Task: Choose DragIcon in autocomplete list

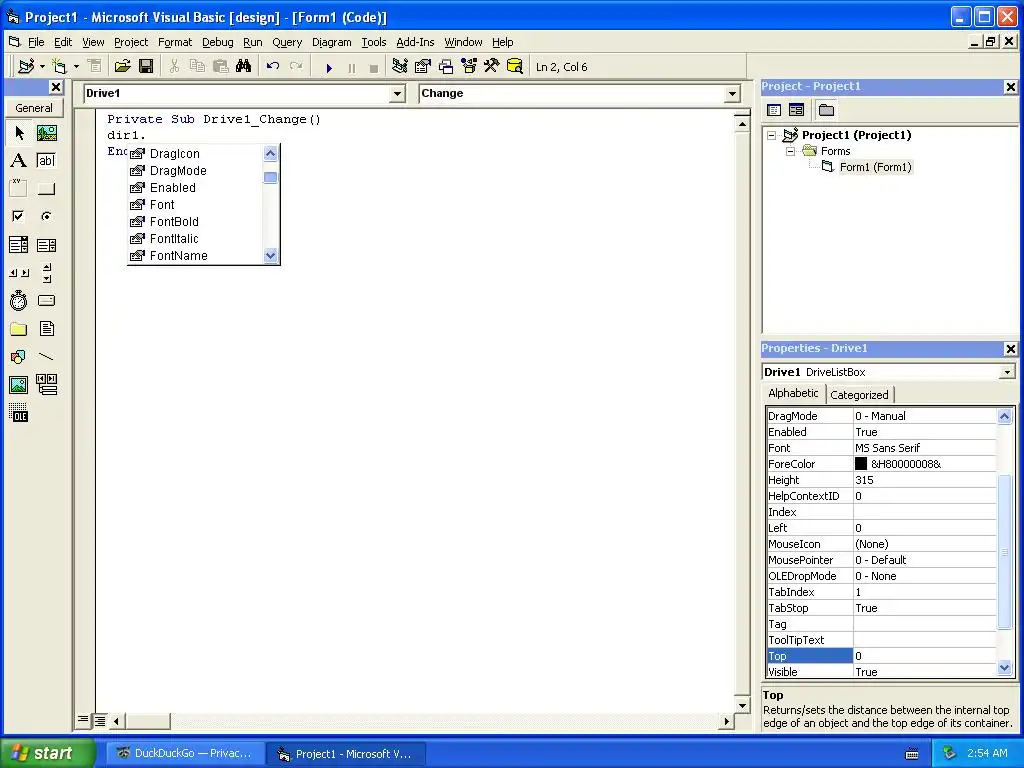Action: 174,154
